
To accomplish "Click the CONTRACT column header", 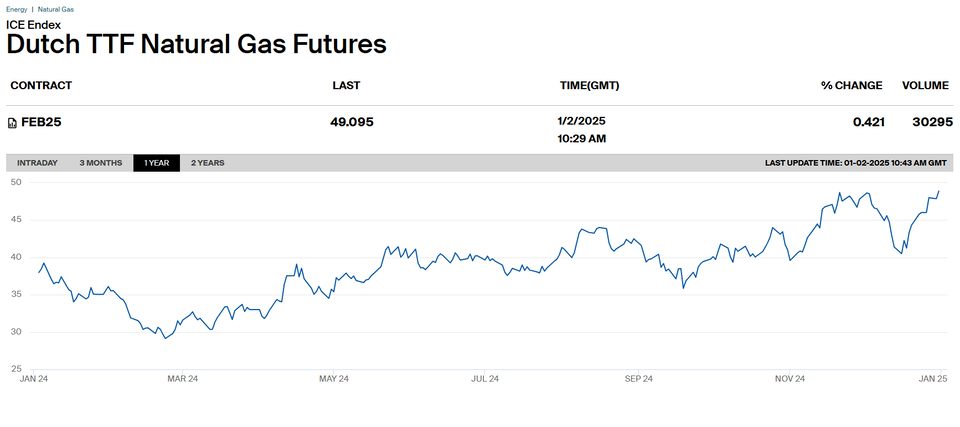I will click(41, 86).
